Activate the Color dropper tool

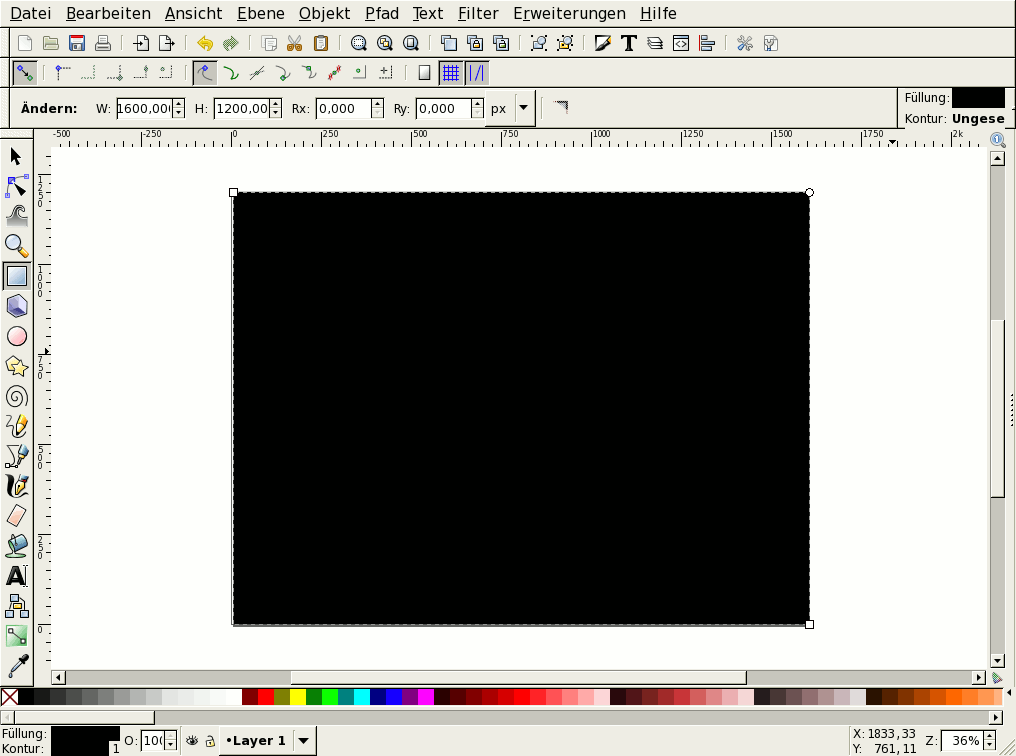point(17,665)
